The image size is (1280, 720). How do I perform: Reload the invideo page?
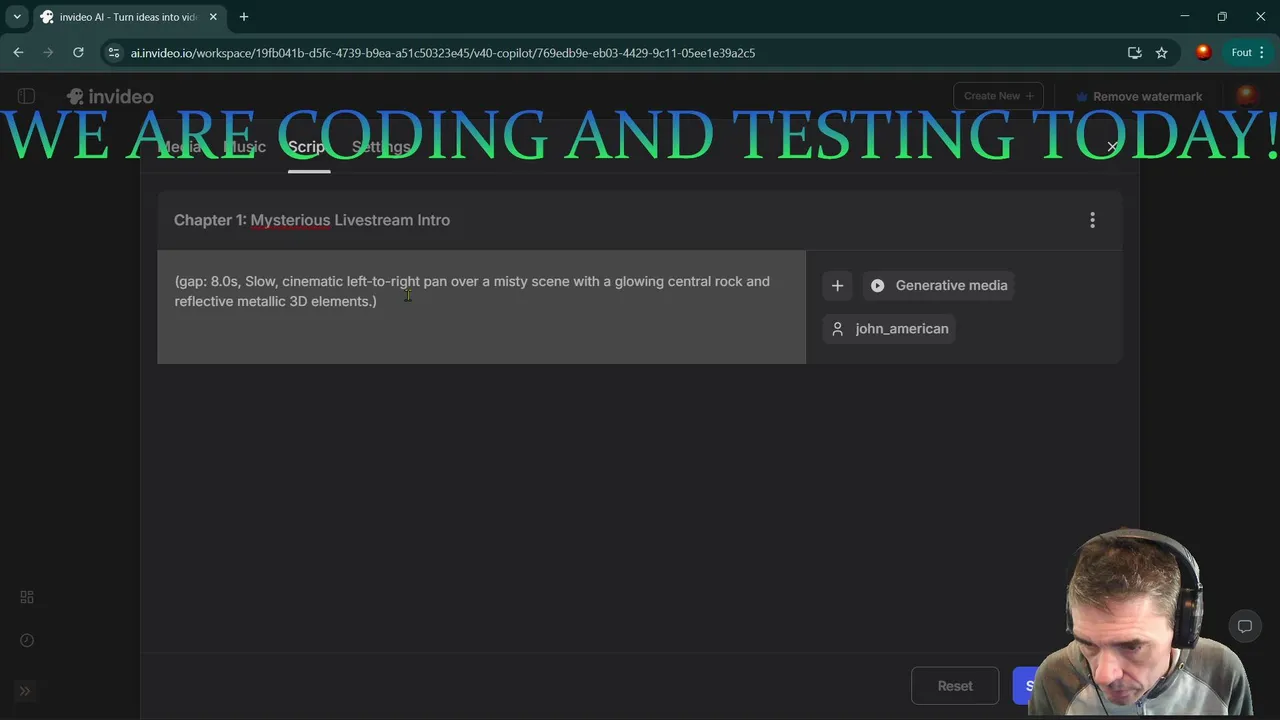tap(78, 53)
